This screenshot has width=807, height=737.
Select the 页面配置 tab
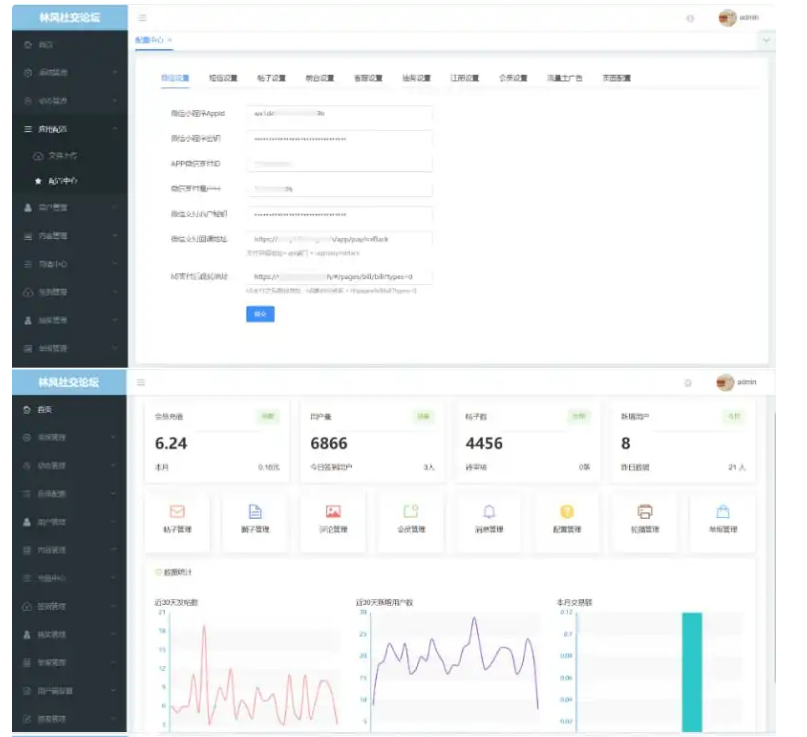click(x=616, y=78)
